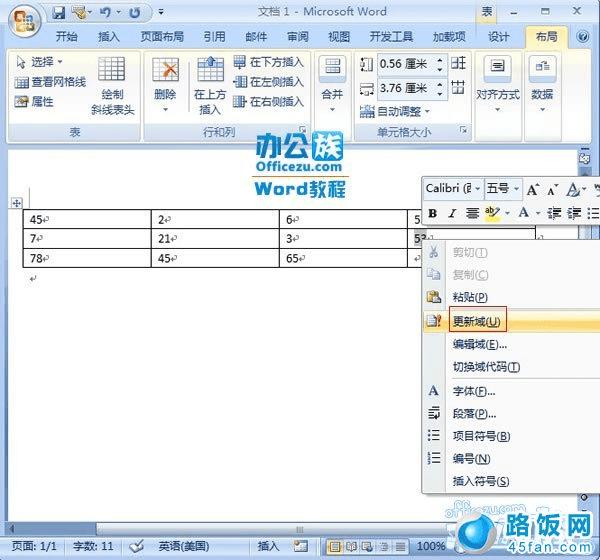
Task: Increase row height with stepper arrow
Action: 440,60
